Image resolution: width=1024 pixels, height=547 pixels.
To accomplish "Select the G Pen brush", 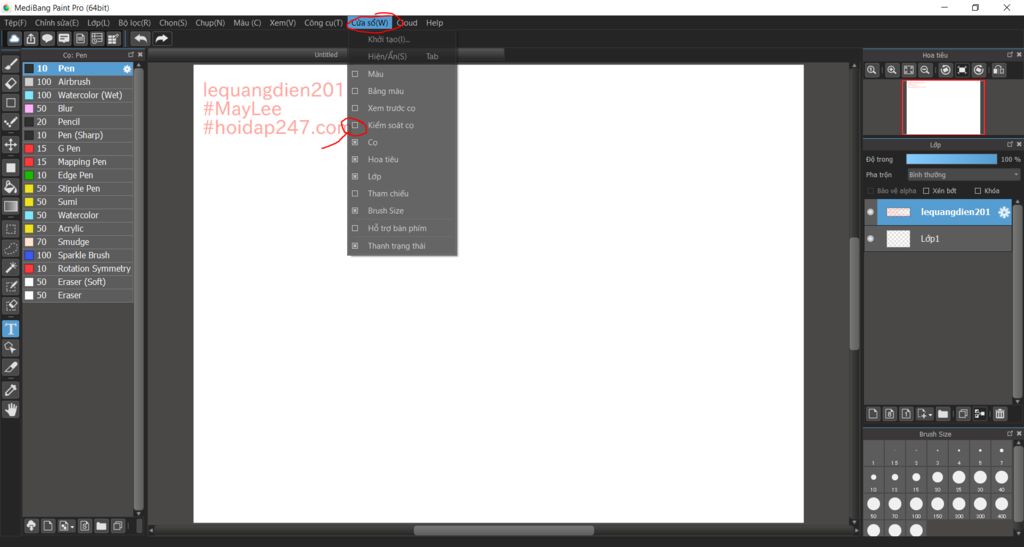I will point(78,149).
